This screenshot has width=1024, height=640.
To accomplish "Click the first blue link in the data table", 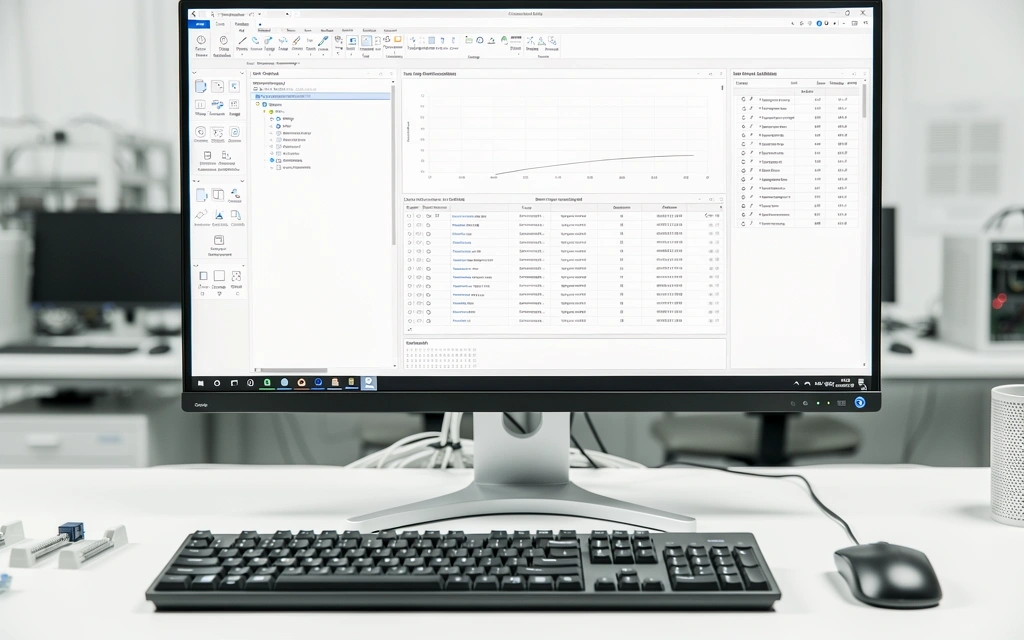I will click(468, 215).
